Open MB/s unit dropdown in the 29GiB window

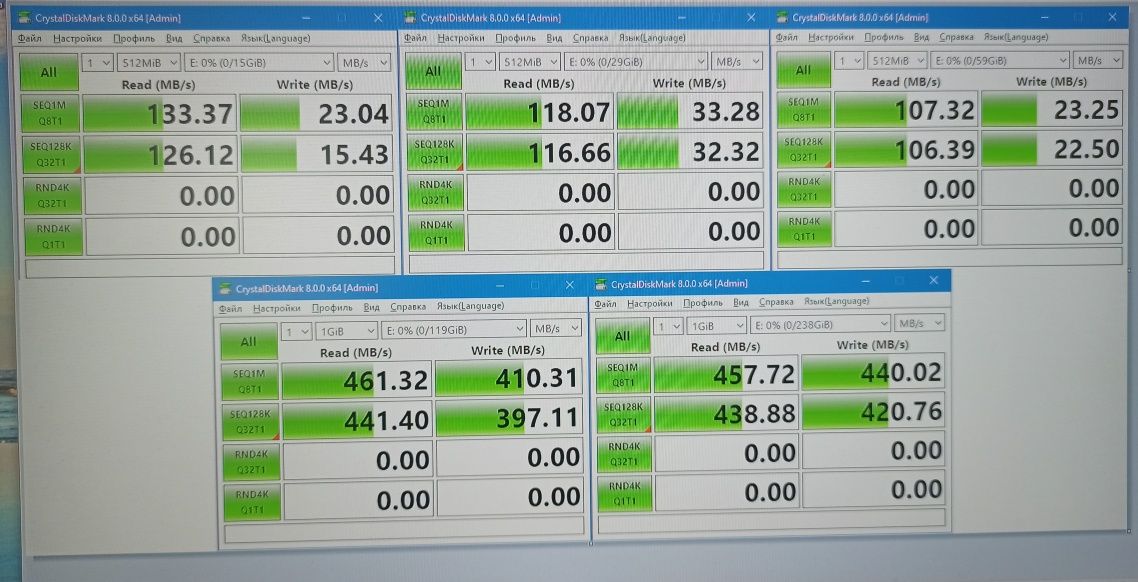tap(737, 62)
